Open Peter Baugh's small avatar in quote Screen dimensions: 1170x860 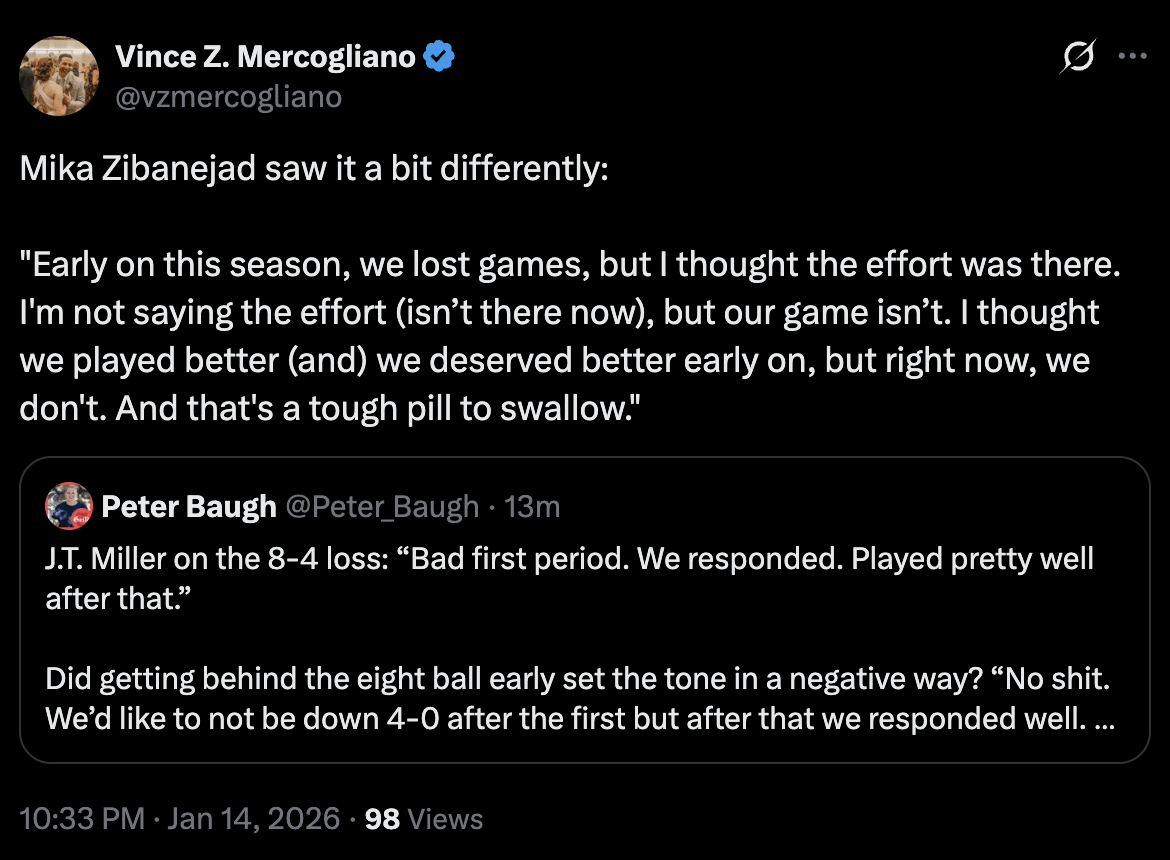(x=69, y=507)
